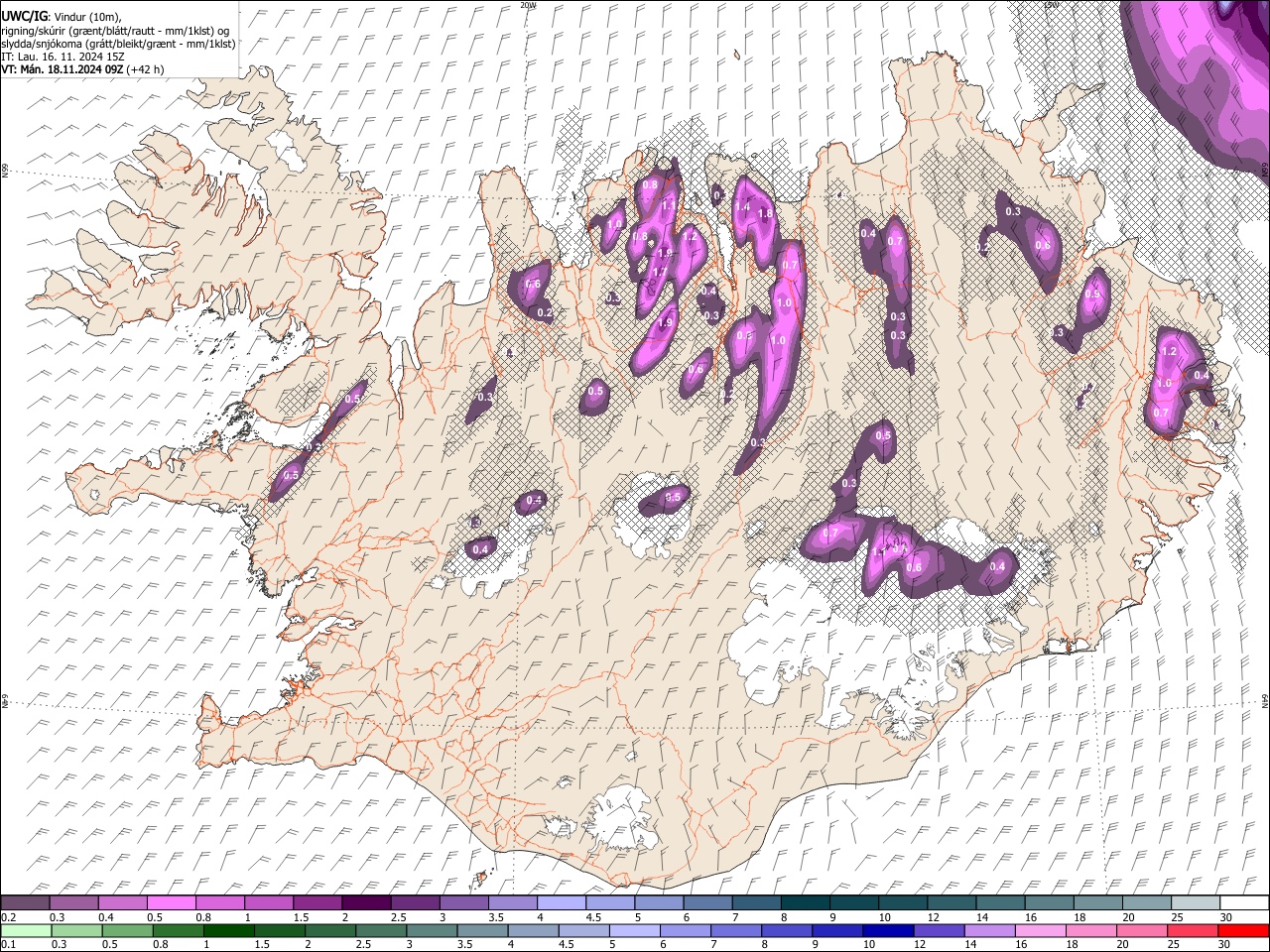The height and width of the screenshot is (952, 1270).
Task: Click the dark teal 8–9 swatch in upper legend
Action: coord(805,902)
